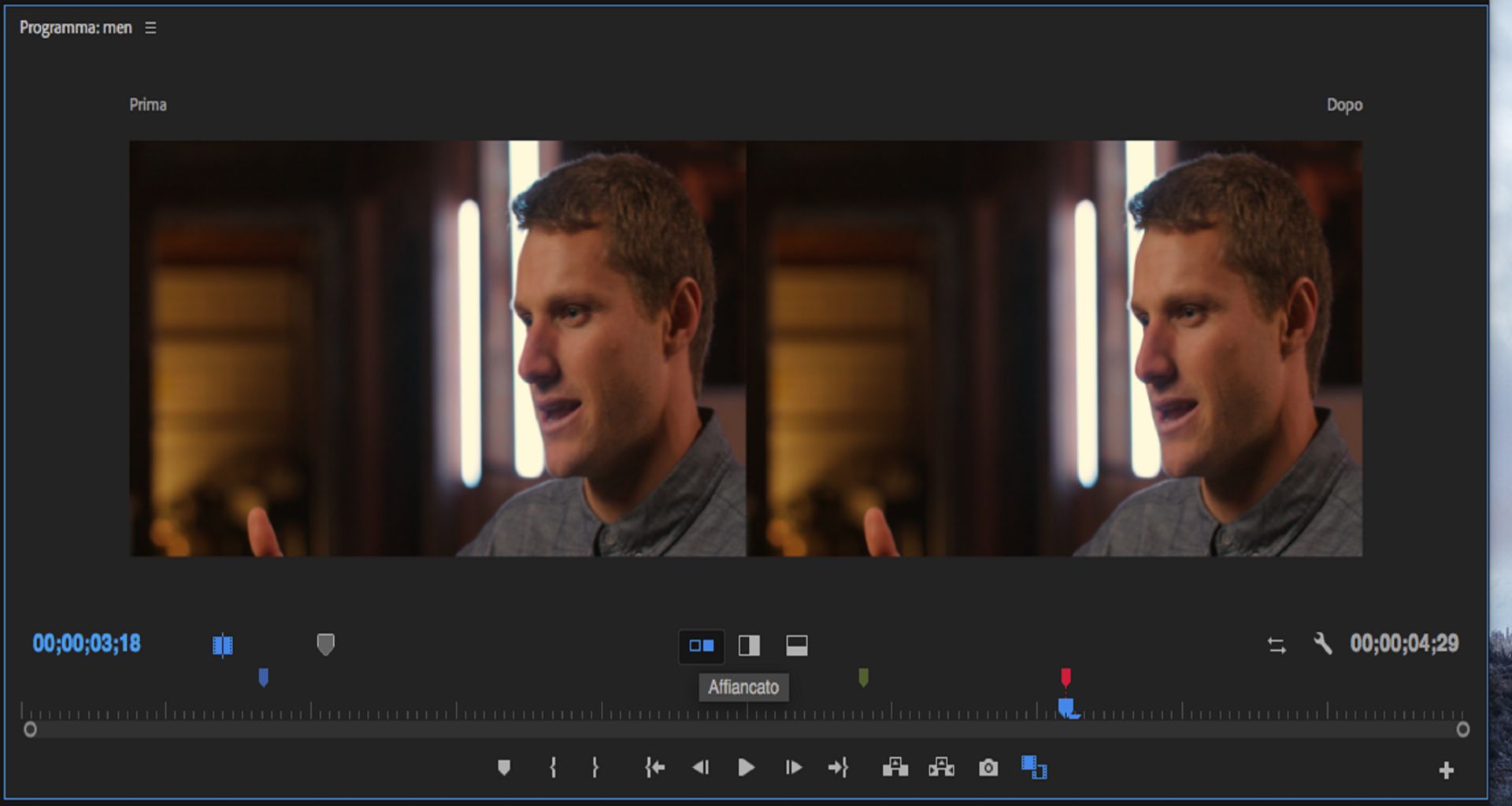Click the left zoom scrollbar handle

tap(30, 730)
